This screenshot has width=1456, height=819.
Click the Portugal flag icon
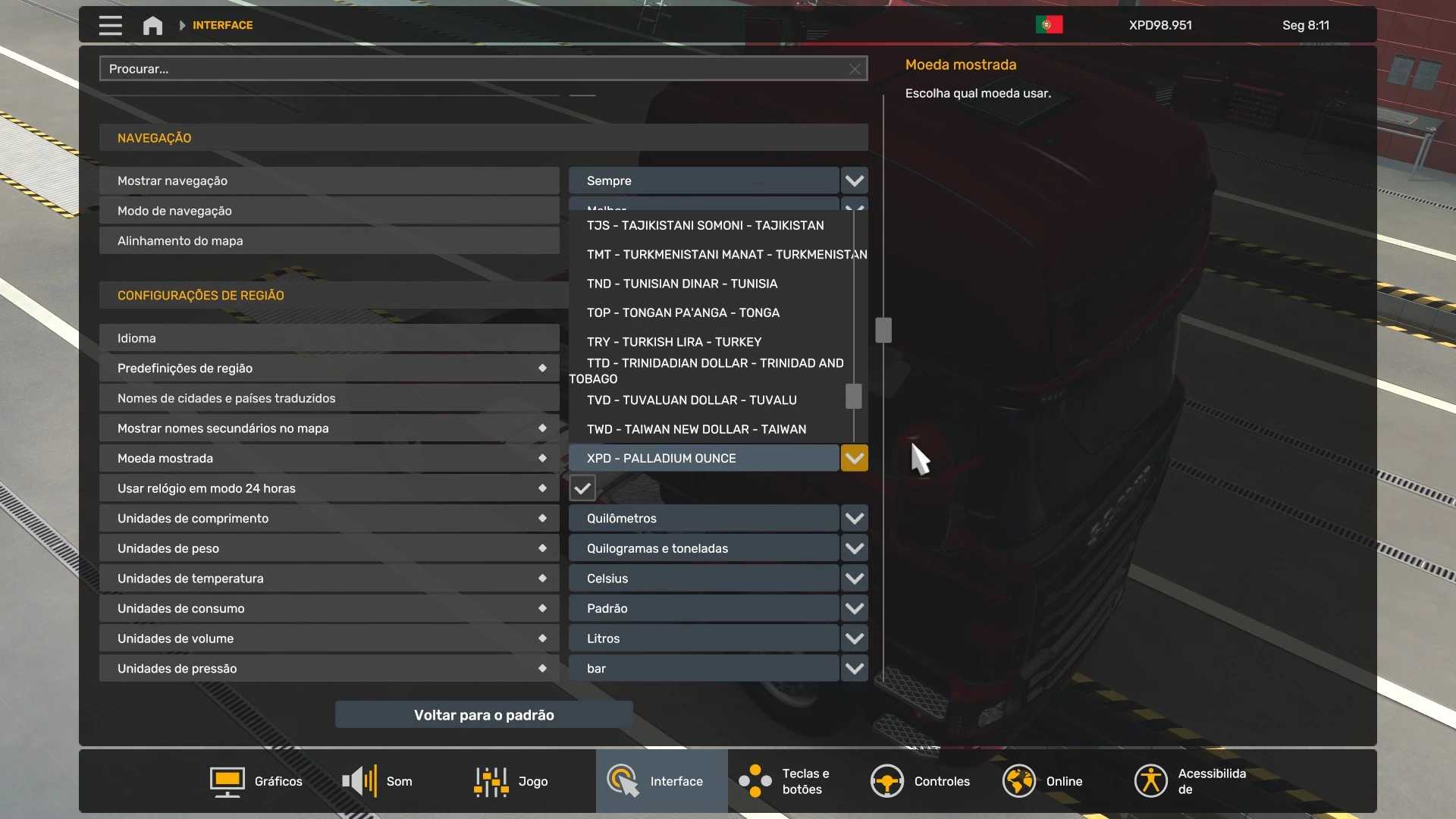click(x=1049, y=25)
